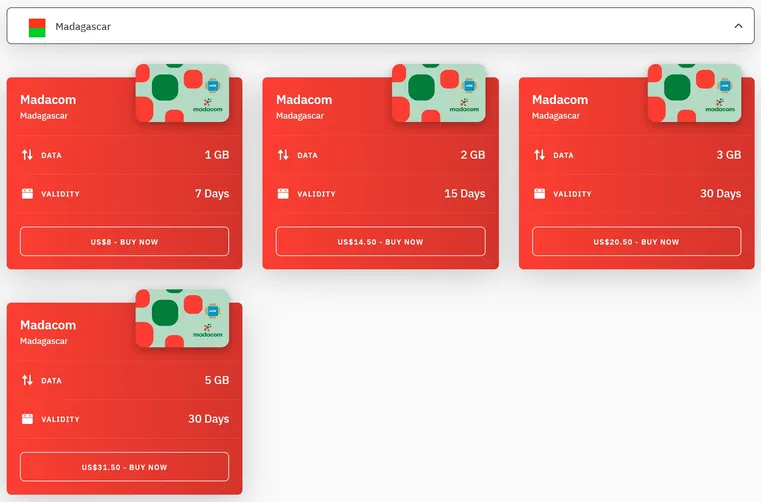Click data arrows icon on 1 GB card
Viewport: 761px width, 502px height.
(x=27, y=155)
